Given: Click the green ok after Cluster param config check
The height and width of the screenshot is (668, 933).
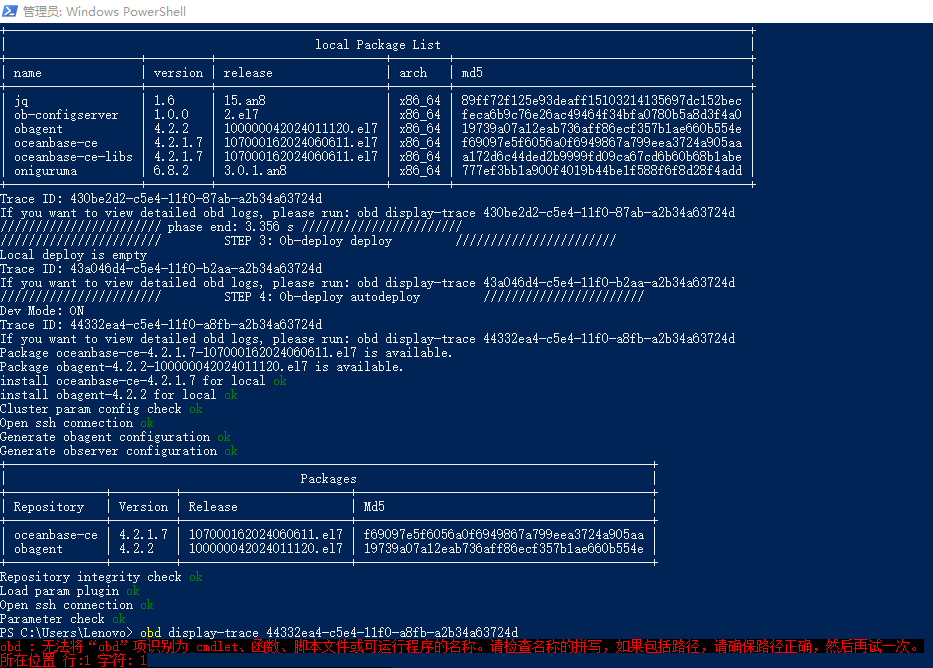Looking at the screenshot, I should point(196,409).
